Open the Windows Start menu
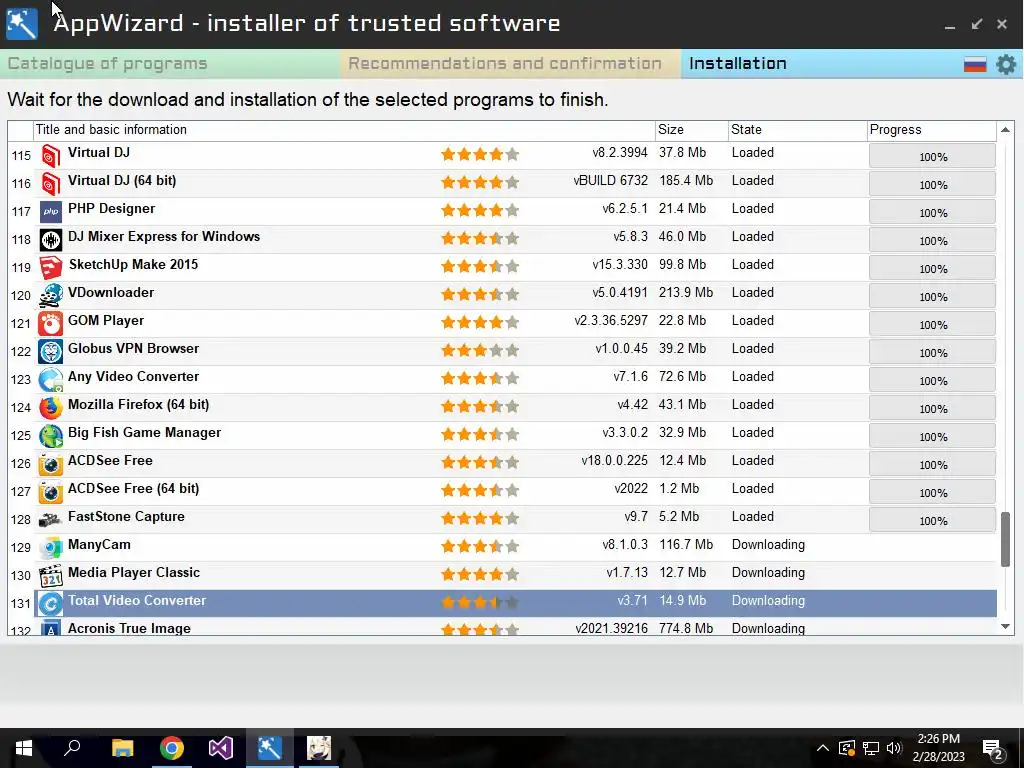This screenshot has width=1024, height=768. 24,748
